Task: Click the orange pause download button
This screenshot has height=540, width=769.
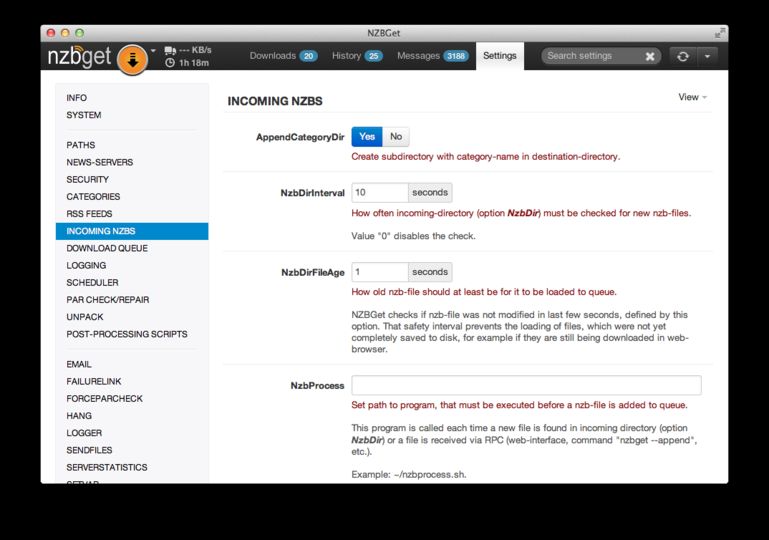Action: click(x=132, y=59)
